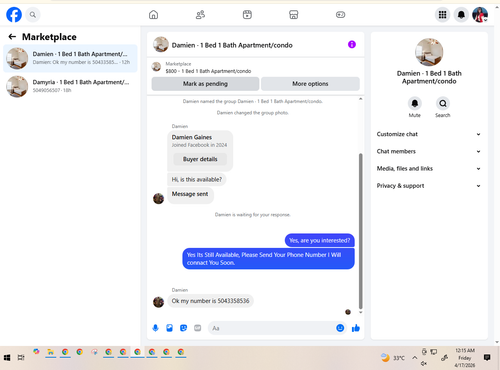Screen dimensions: 500x370
Task: Click the group photo in chat header
Action: pyautogui.click(x=160, y=44)
